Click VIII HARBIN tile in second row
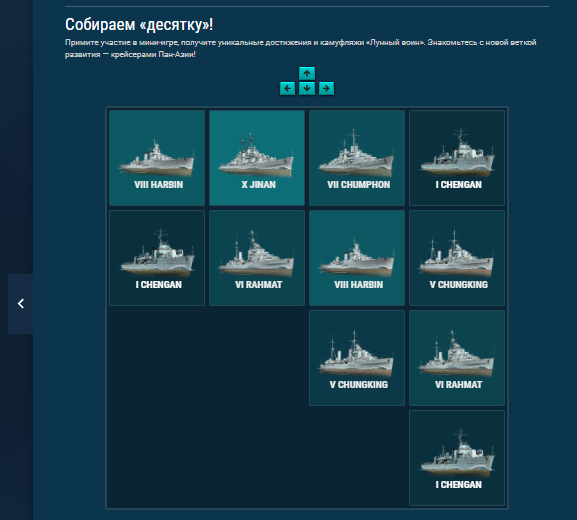 click(357, 258)
